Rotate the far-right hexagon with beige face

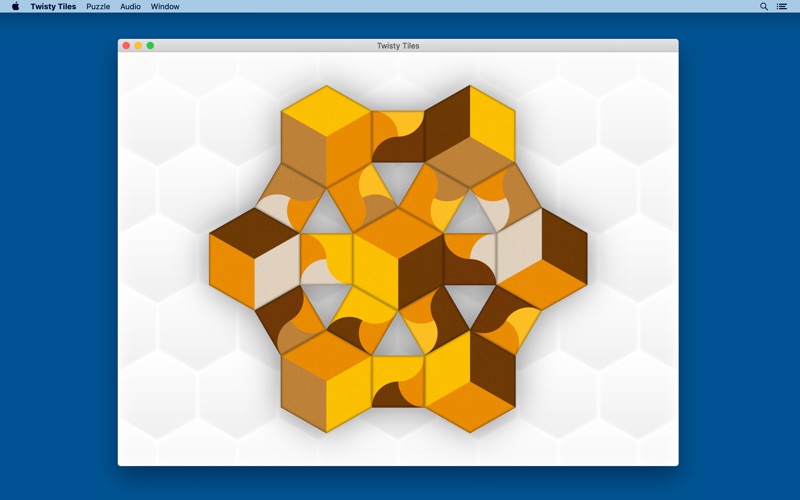point(541,259)
